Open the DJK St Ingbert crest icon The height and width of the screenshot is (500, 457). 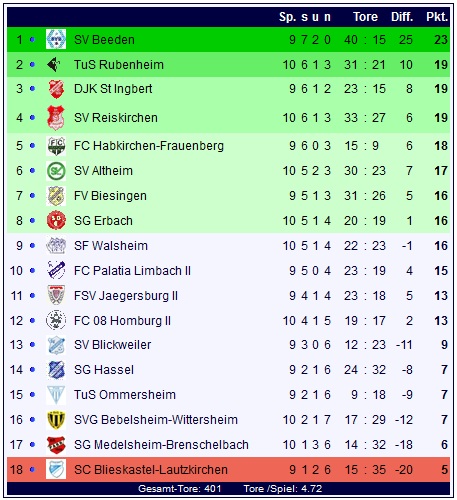coord(56,89)
